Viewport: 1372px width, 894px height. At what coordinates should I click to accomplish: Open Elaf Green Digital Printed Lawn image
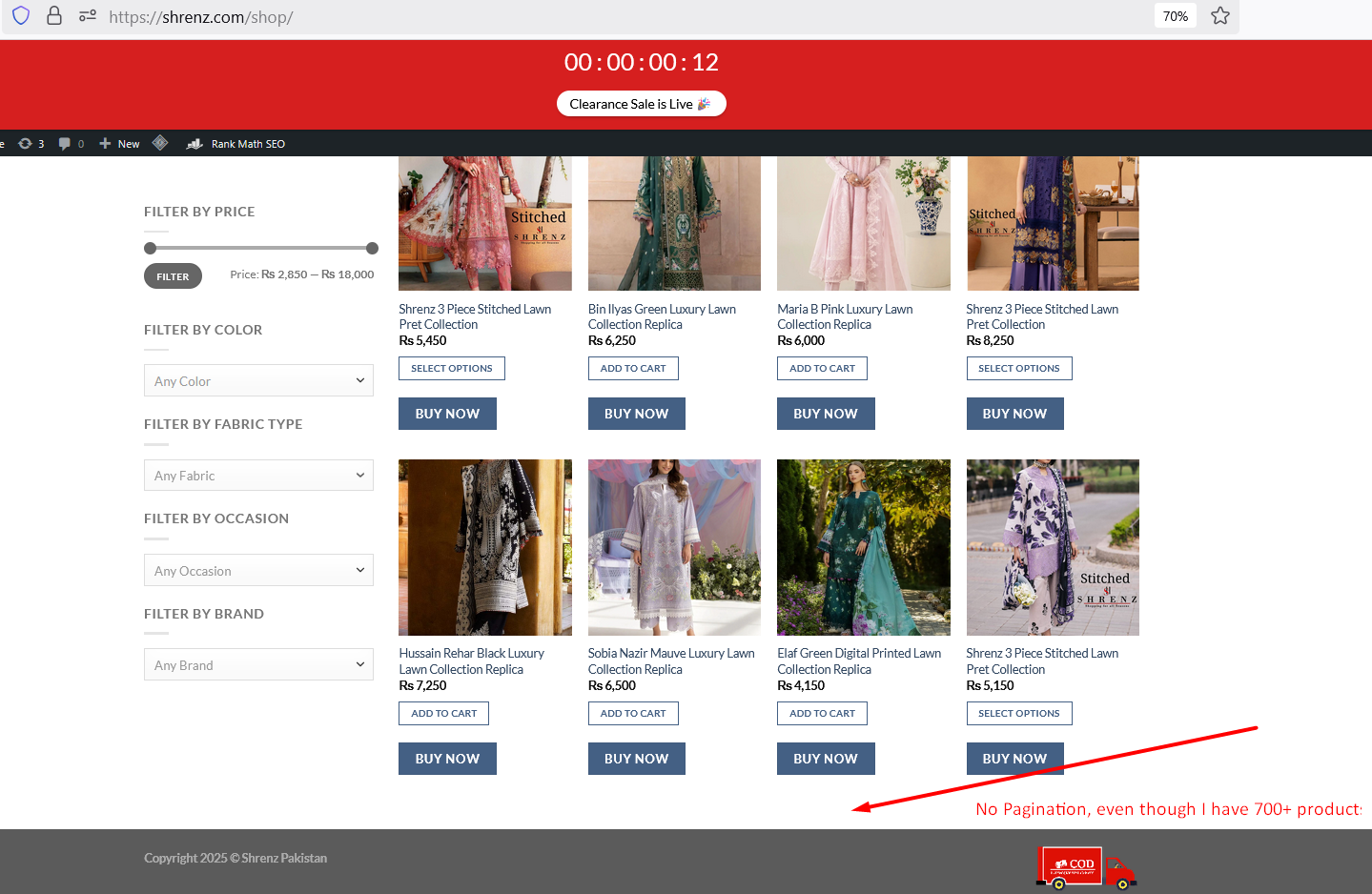point(864,547)
